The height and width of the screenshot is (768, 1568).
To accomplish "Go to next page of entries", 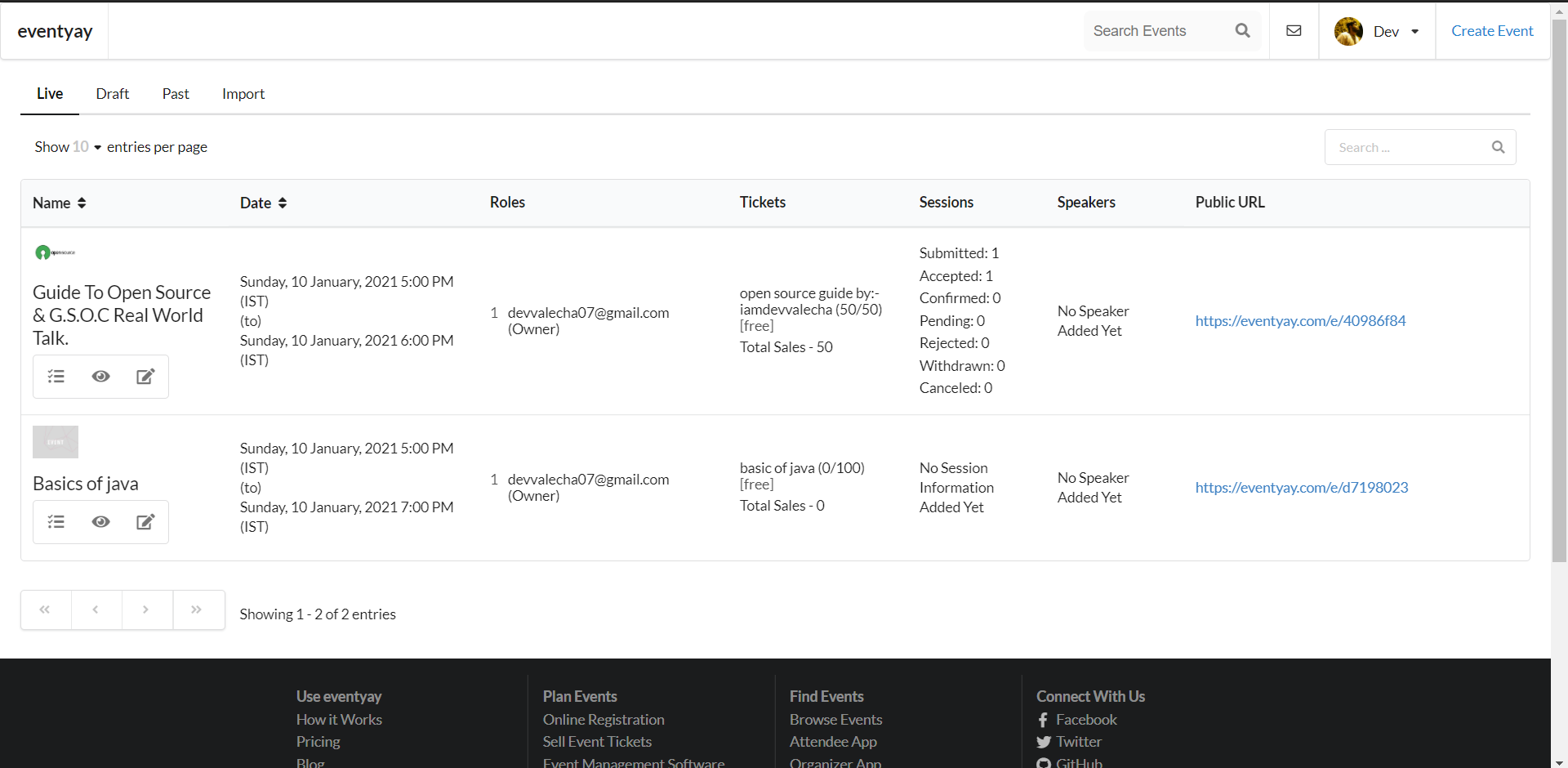I will (x=147, y=609).
